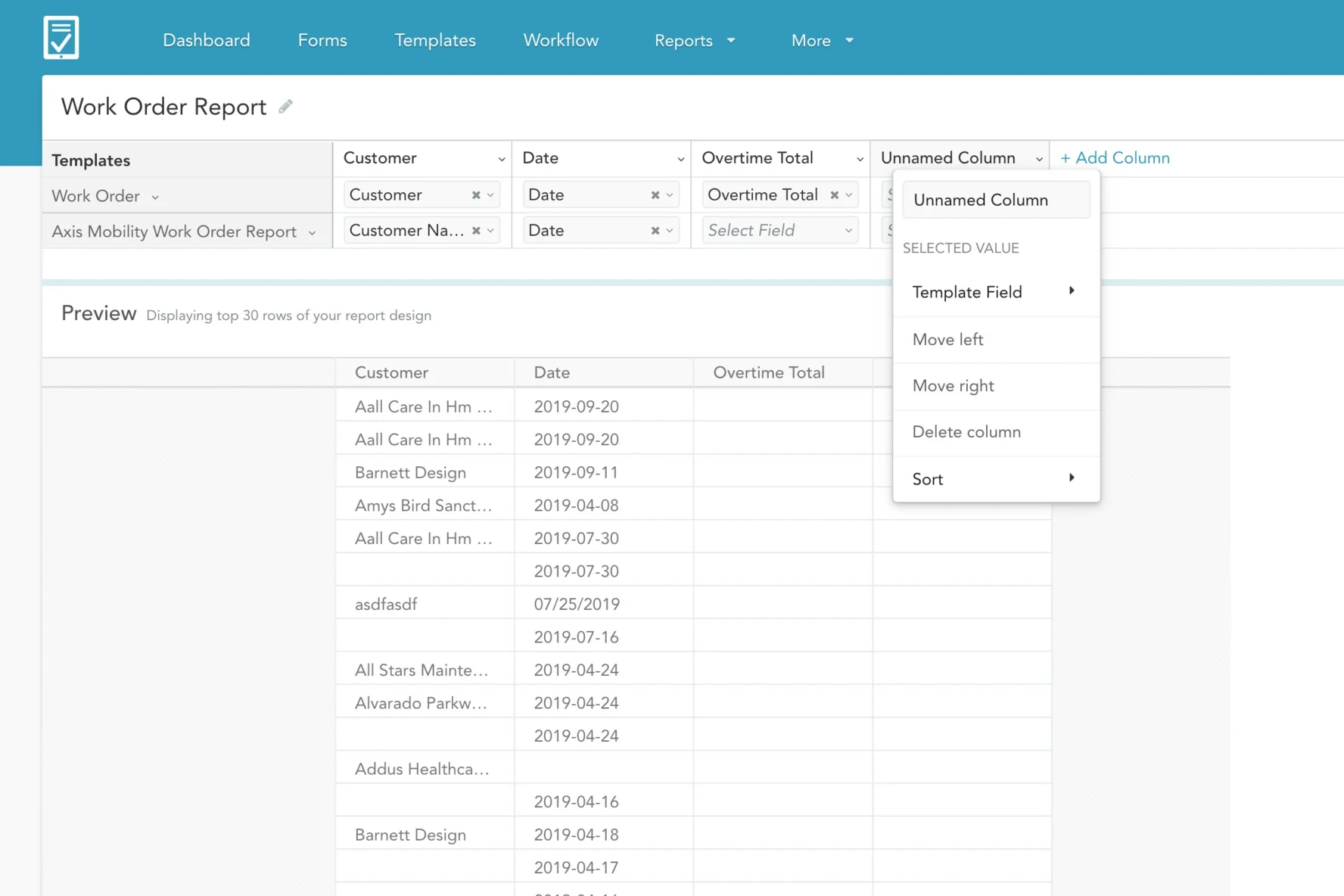Open Date field dropdown in Axis Mobility row

pyautogui.click(x=670, y=231)
